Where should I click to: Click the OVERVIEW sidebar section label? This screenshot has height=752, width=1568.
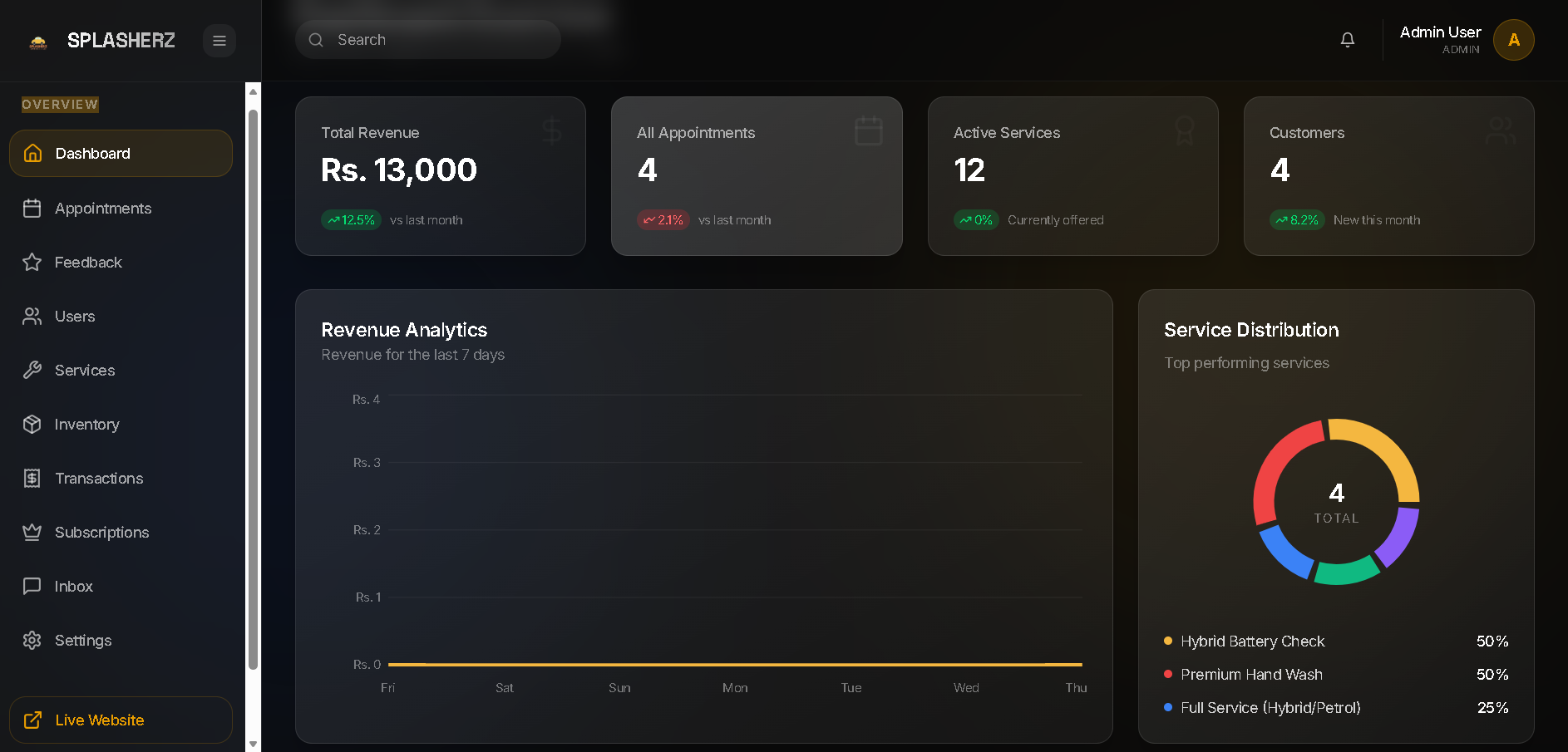tap(60, 105)
